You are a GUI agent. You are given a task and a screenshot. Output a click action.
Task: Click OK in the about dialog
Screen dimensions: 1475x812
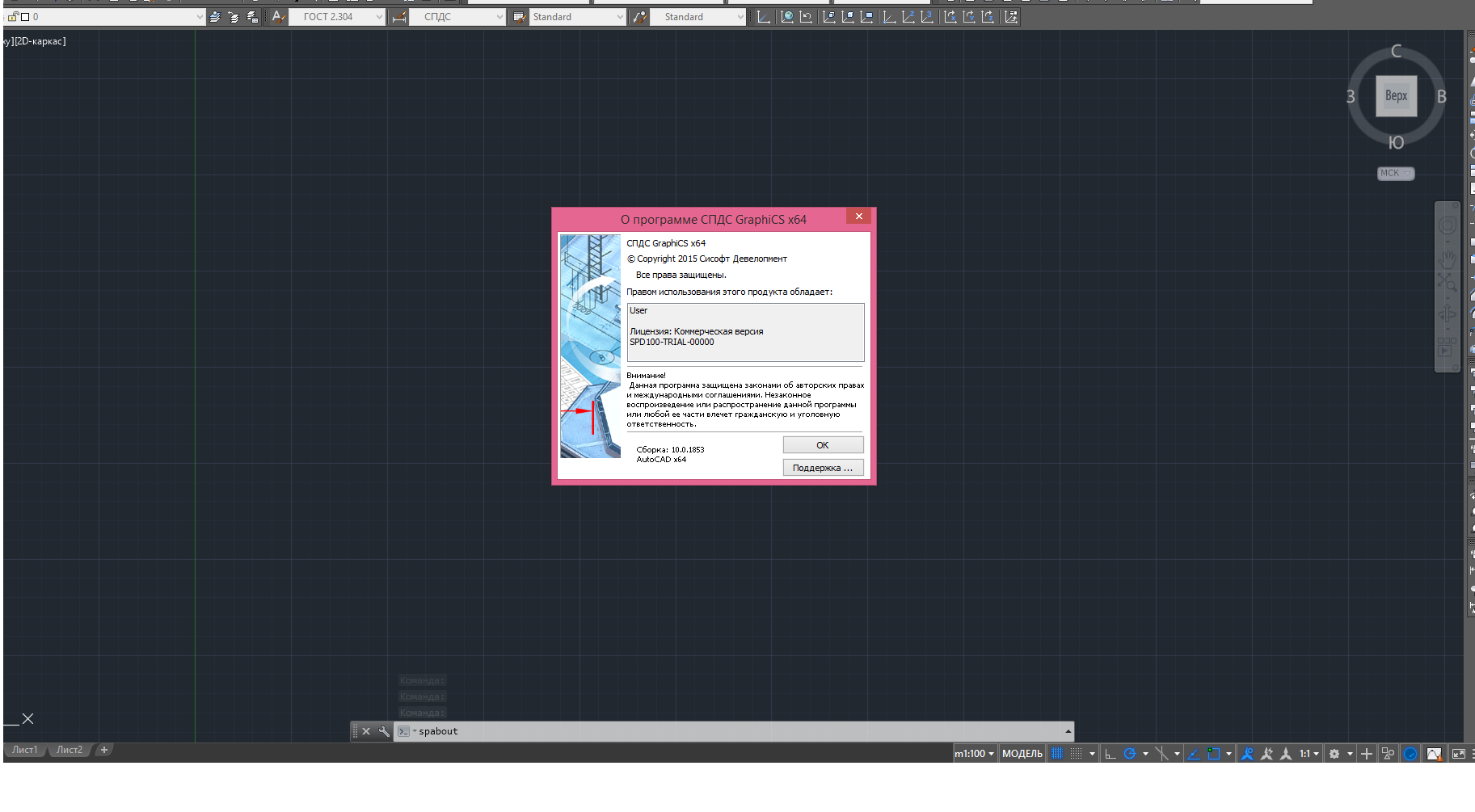coord(823,445)
